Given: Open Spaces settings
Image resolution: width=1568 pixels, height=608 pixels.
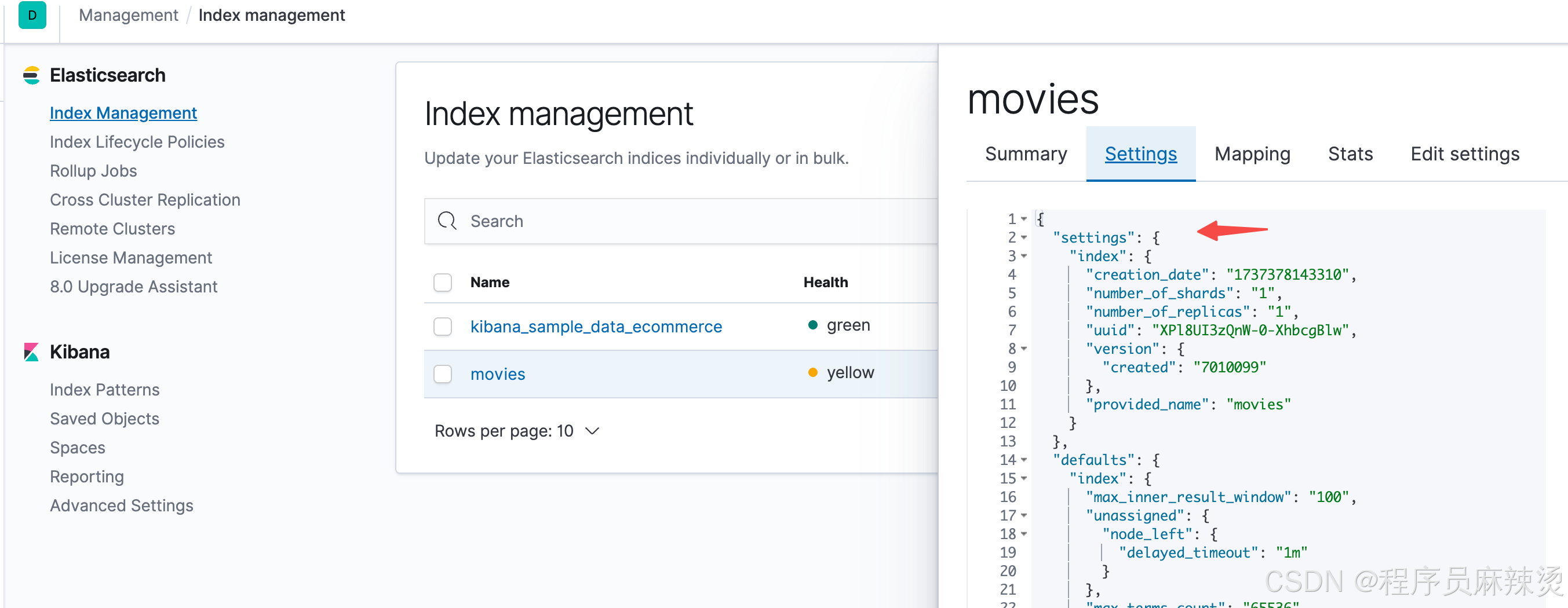Looking at the screenshot, I should click(77, 448).
